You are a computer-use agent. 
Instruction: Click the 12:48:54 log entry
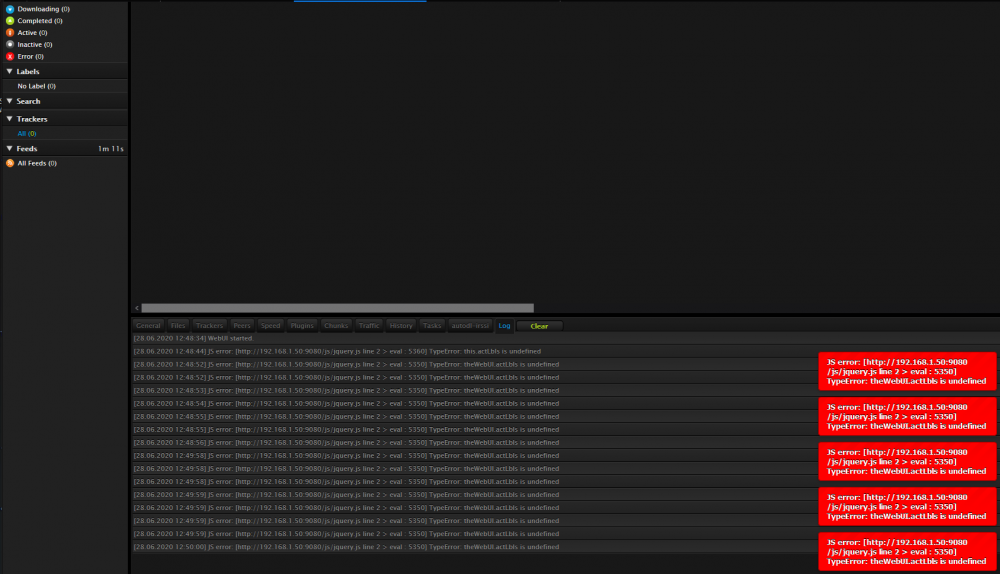346,404
